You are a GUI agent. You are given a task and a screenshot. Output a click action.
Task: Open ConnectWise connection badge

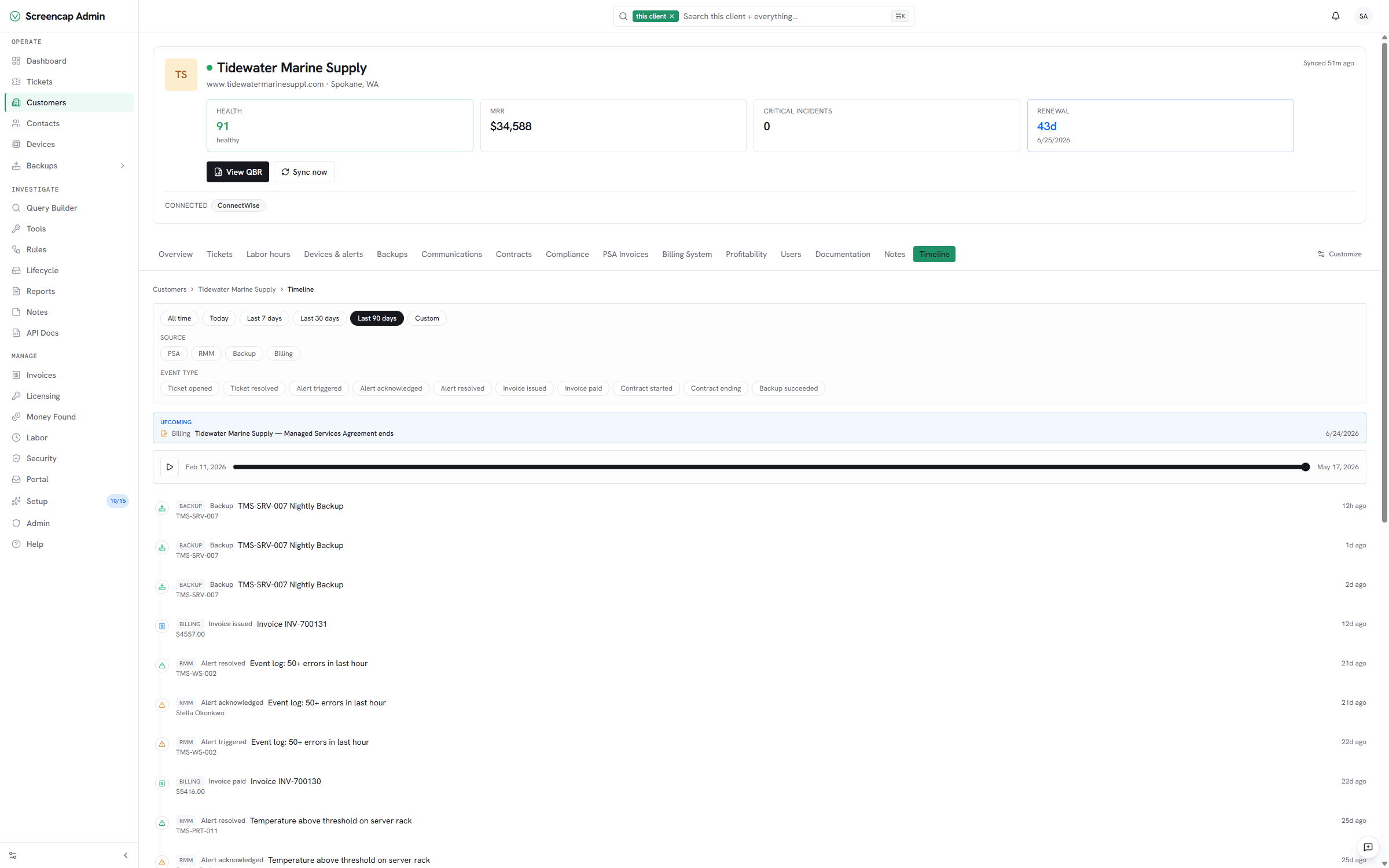(238, 205)
